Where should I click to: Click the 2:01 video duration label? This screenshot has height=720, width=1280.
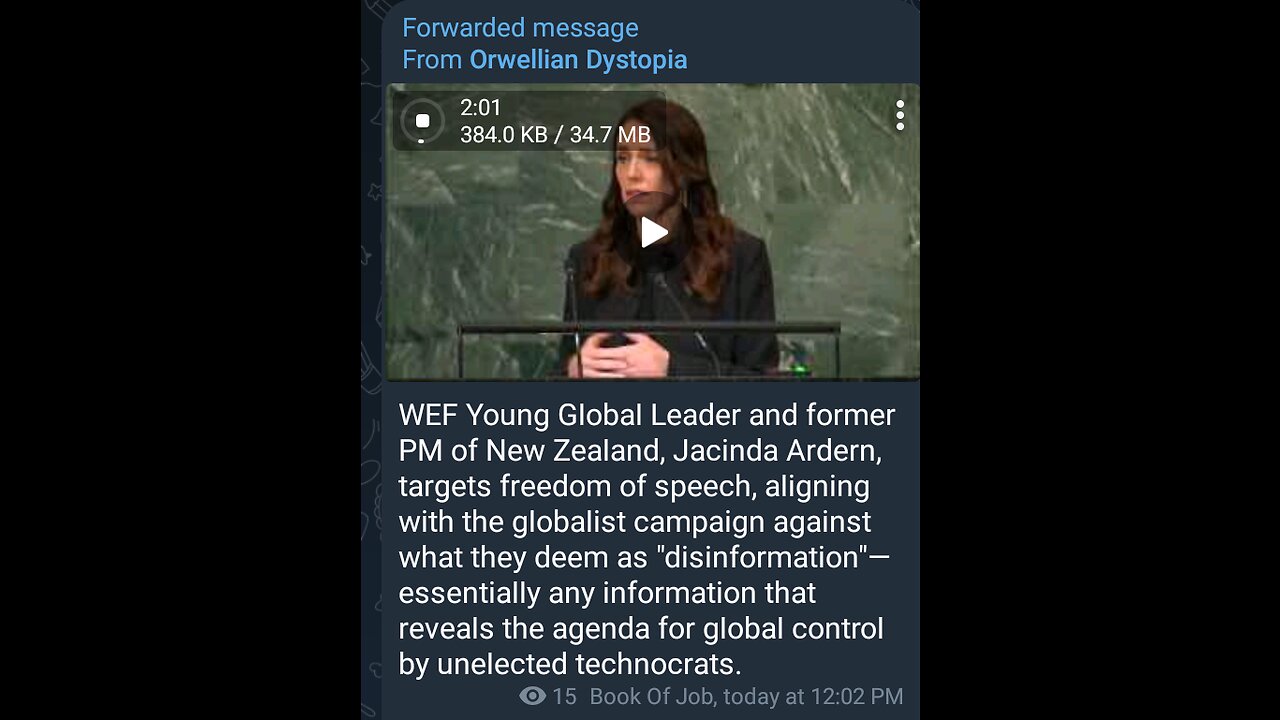481,107
